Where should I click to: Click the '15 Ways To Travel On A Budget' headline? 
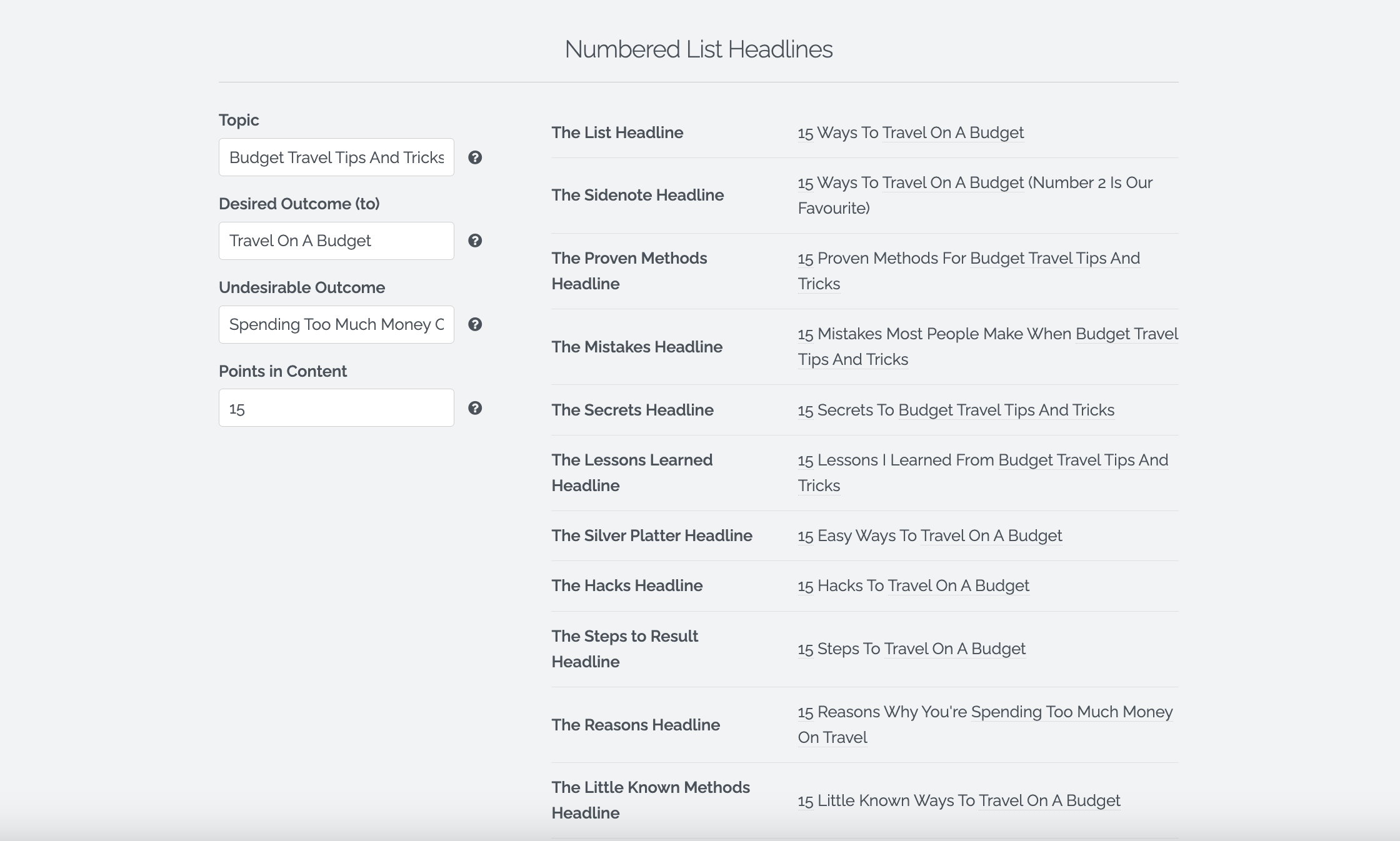[x=910, y=132]
